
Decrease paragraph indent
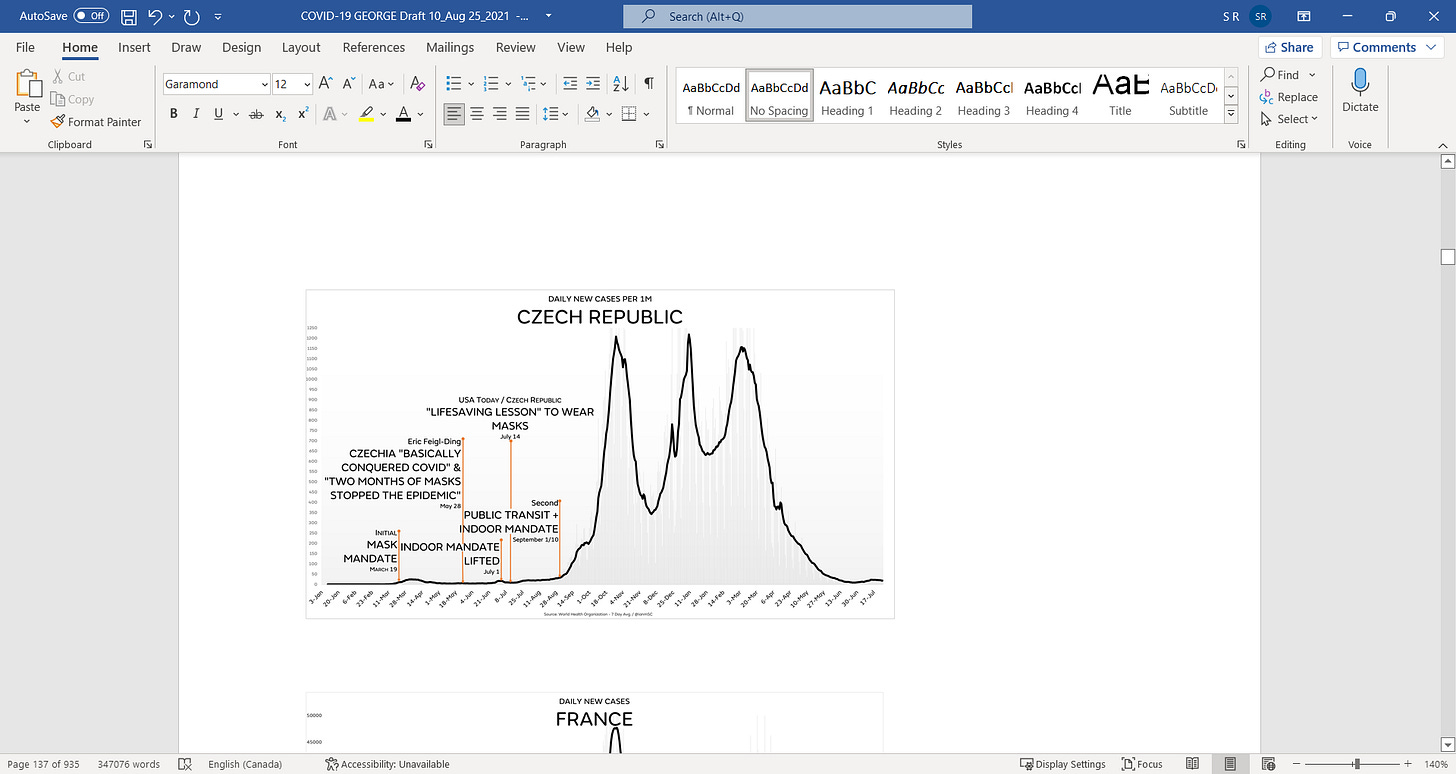click(x=570, y=84)
